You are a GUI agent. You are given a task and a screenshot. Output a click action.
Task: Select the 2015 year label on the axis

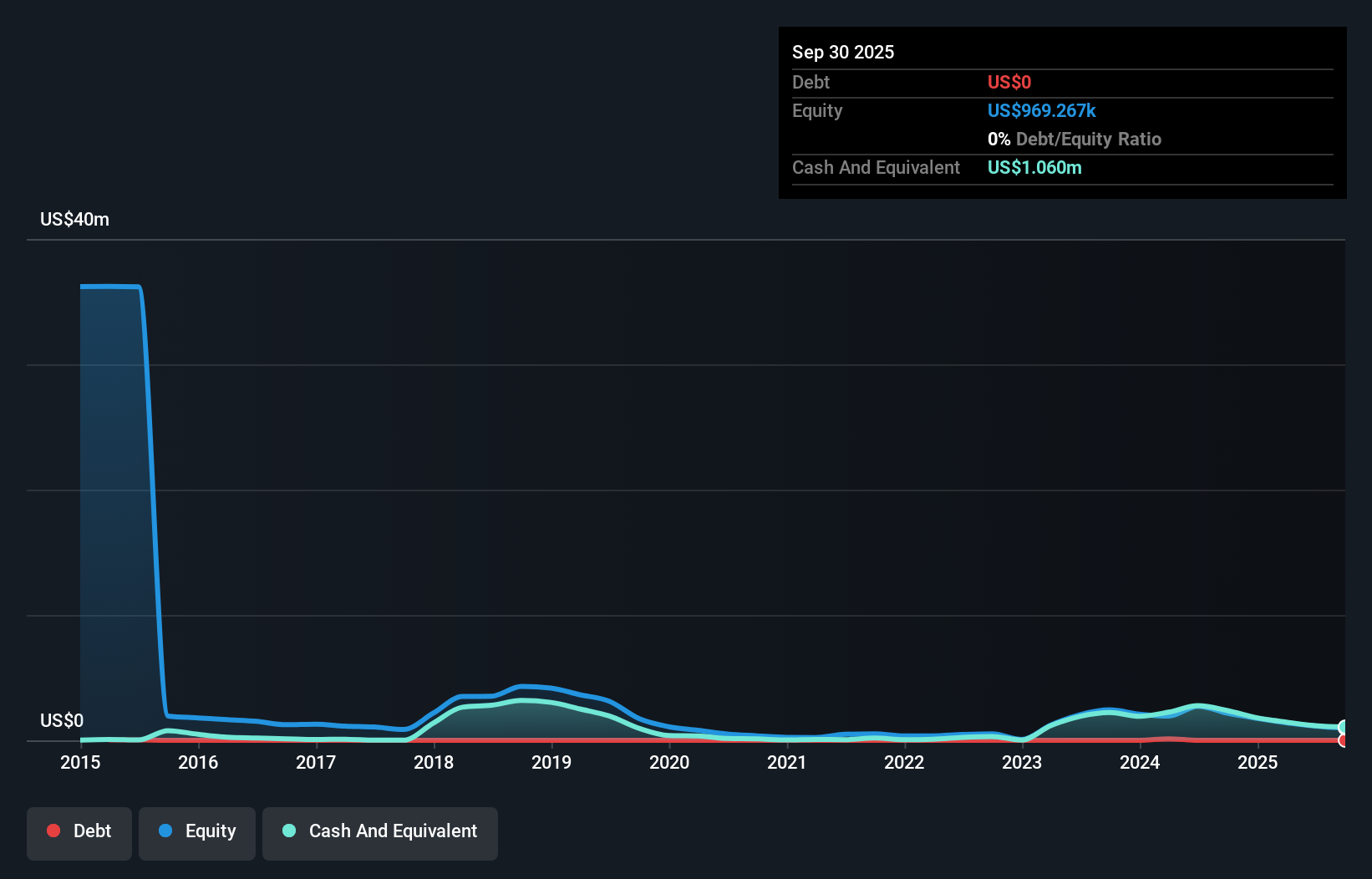(x=79, y=762)
